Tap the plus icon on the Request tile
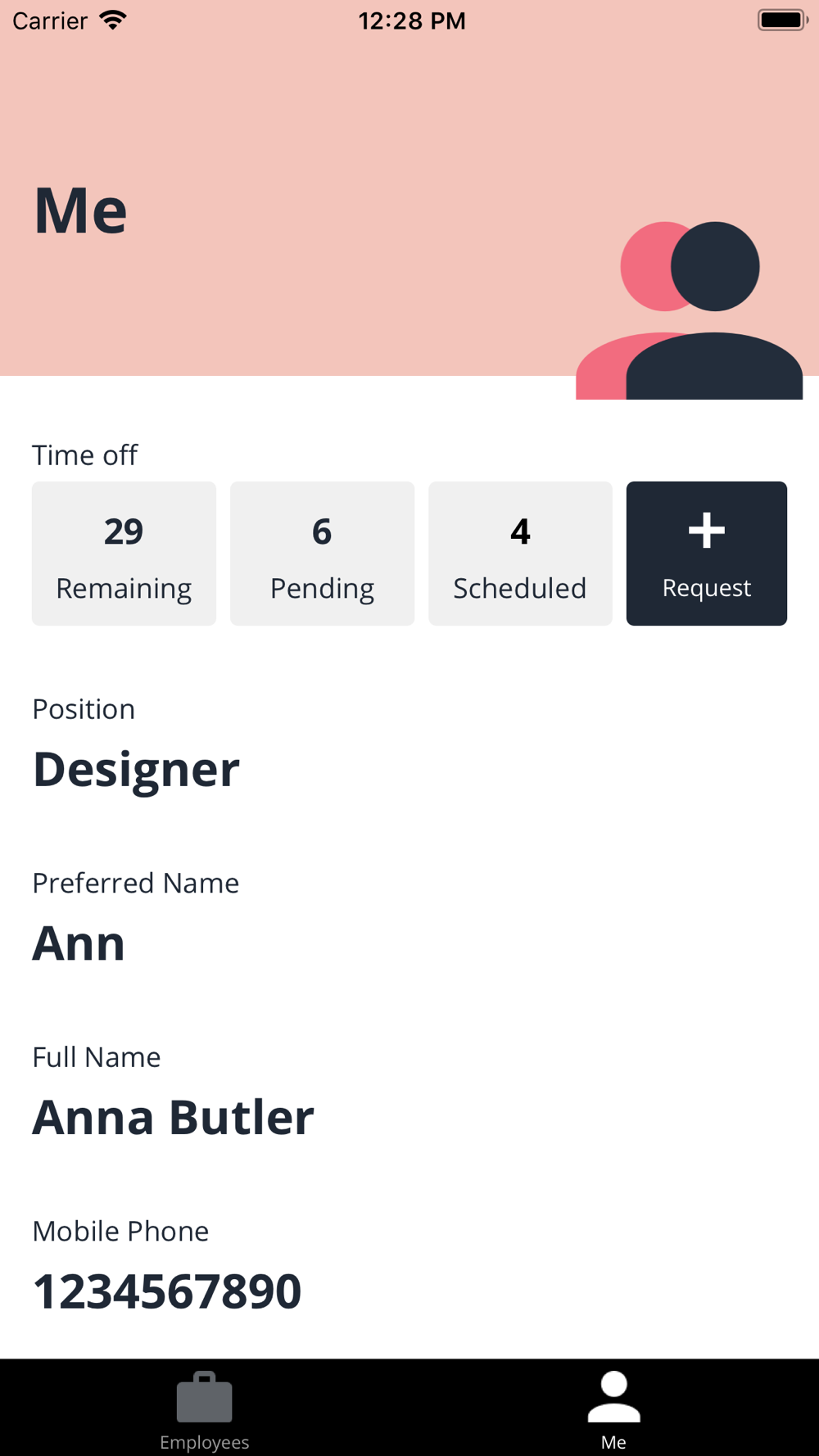The image size is (819, 1456). (706, 531)
